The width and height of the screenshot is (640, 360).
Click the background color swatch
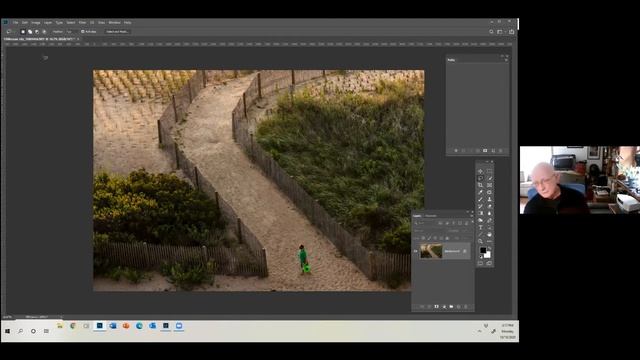click(488, 255)
